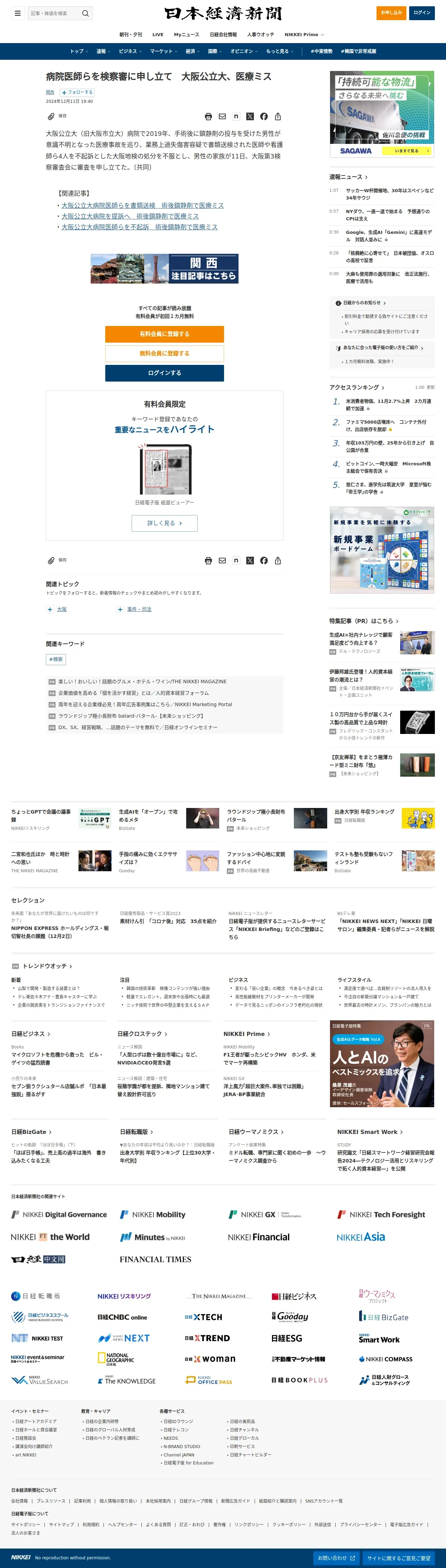Click the share icon above 関連トピック

(278, 561)
